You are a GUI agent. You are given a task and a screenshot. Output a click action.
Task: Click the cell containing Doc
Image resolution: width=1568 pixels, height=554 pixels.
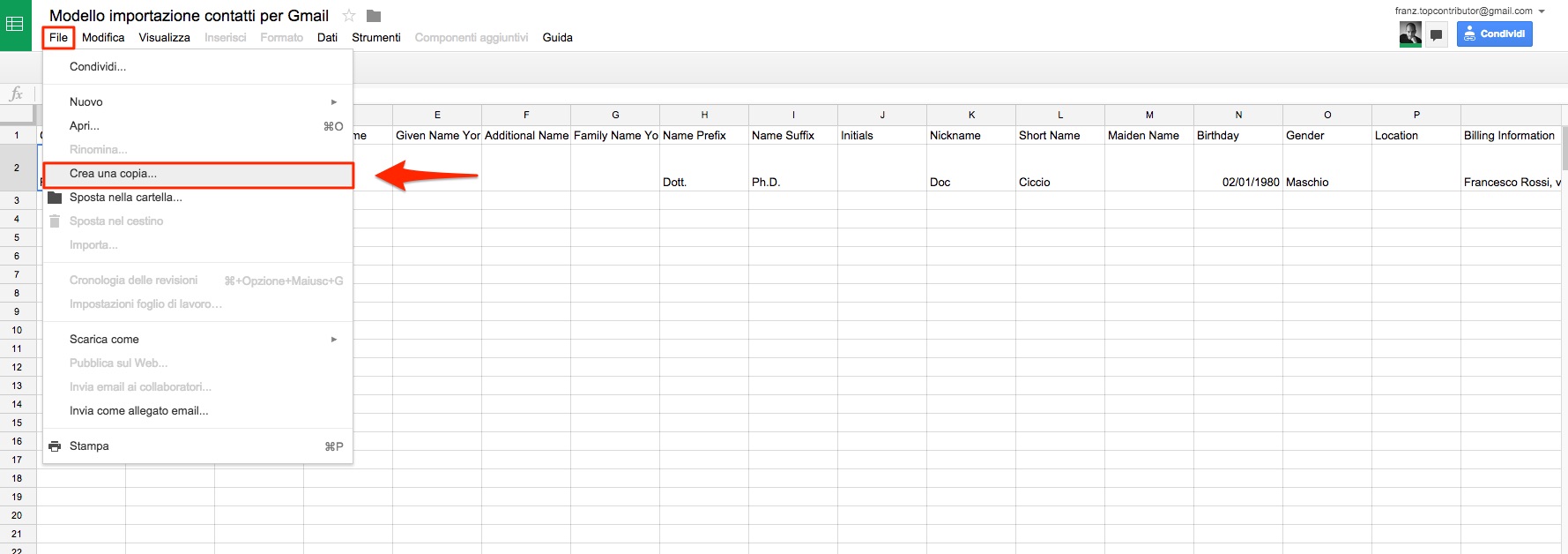[x=971, y=168]
